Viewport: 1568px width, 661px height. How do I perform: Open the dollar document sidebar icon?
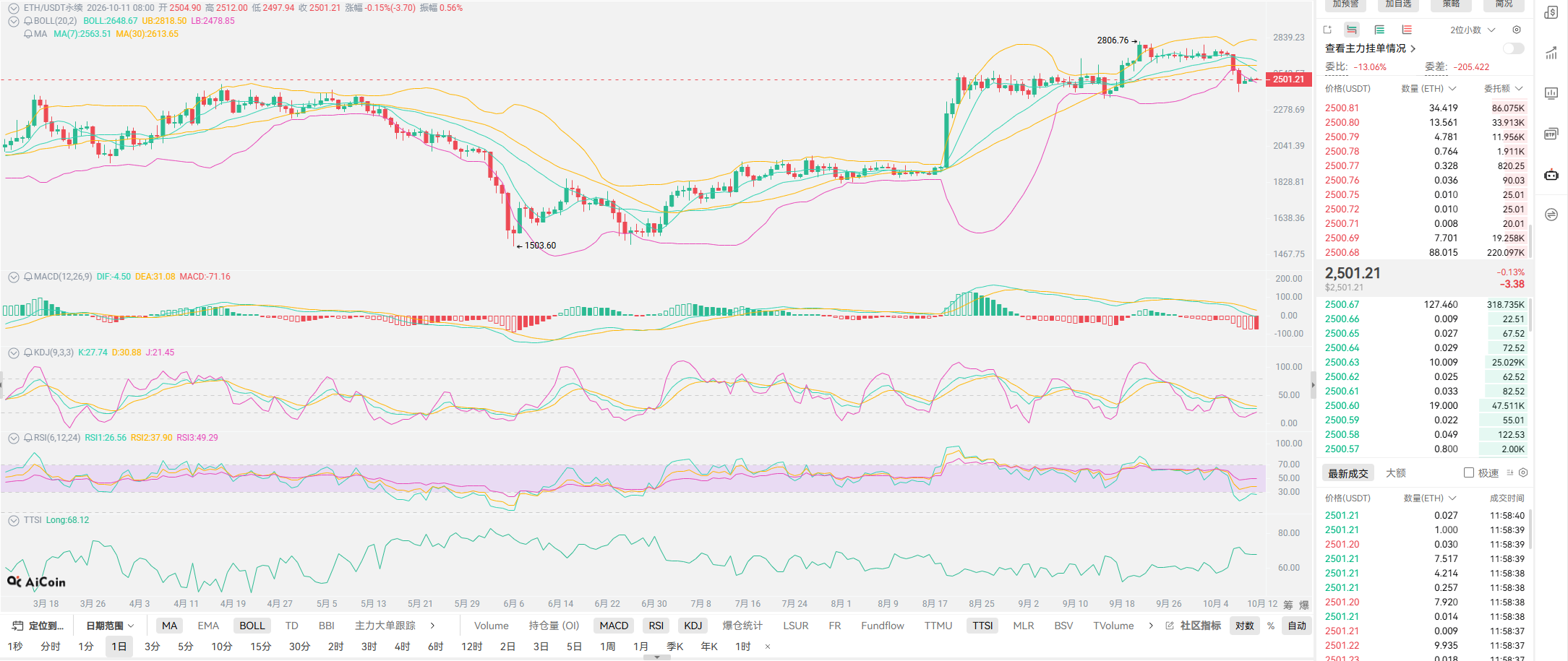click(1551, 13)
